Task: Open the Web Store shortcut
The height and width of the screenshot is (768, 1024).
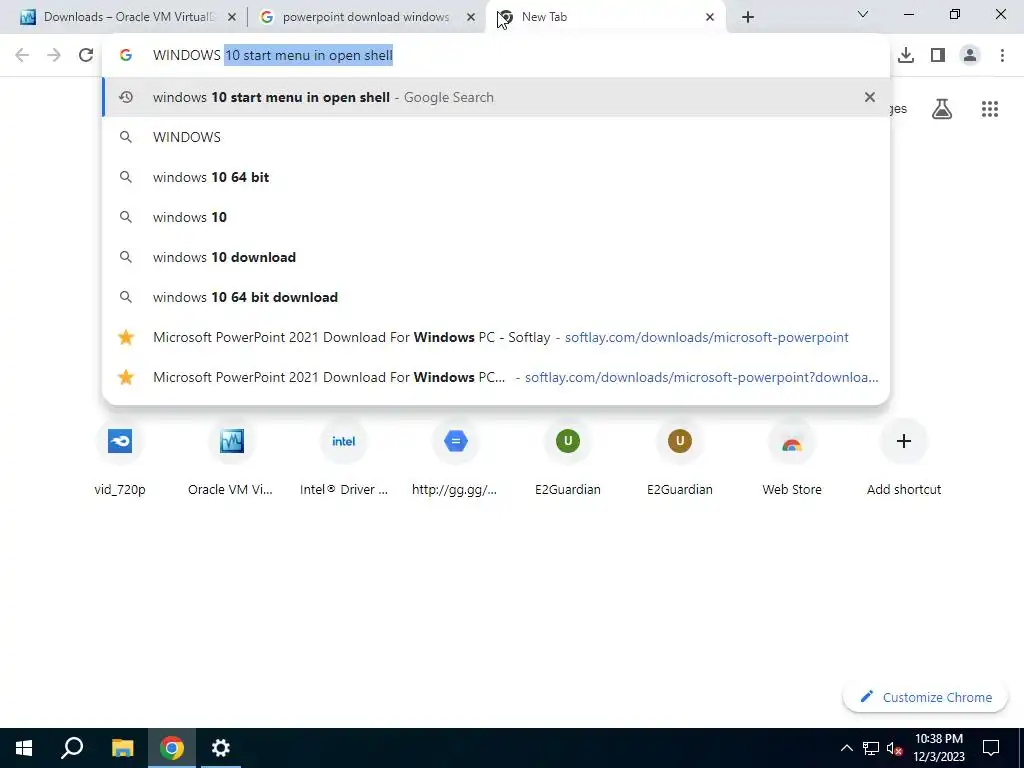Action: point(792,458)
